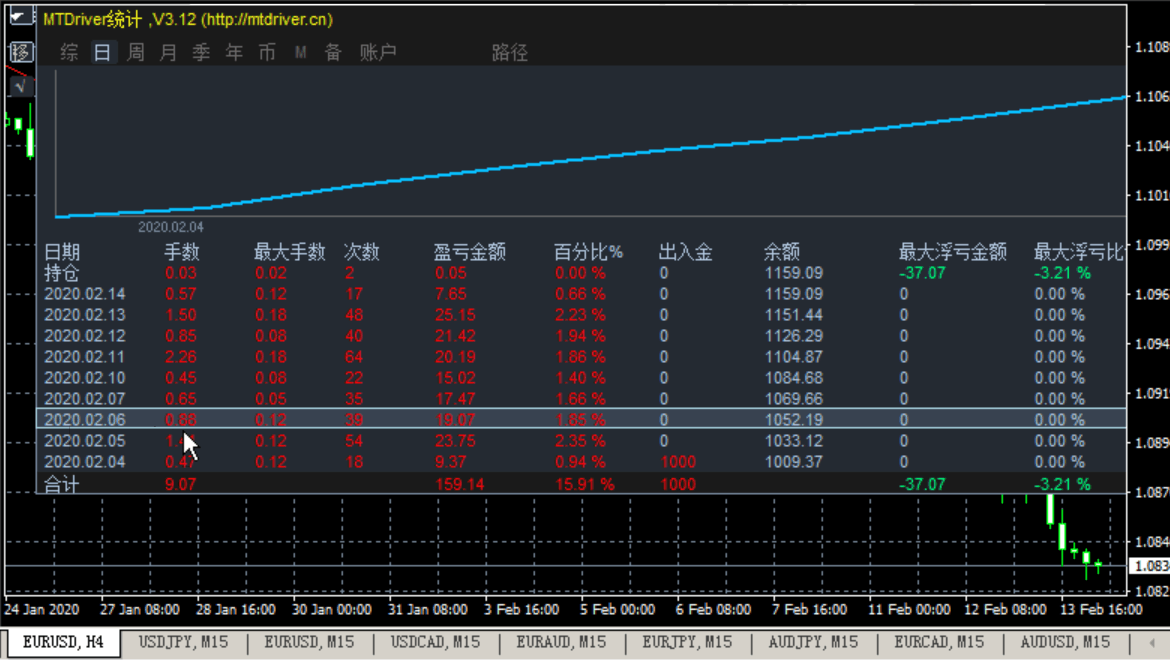Select the 2020.02.10 row
Image resolution: width=1170 pixels, height=660 pixels.
tap(581, 377)
